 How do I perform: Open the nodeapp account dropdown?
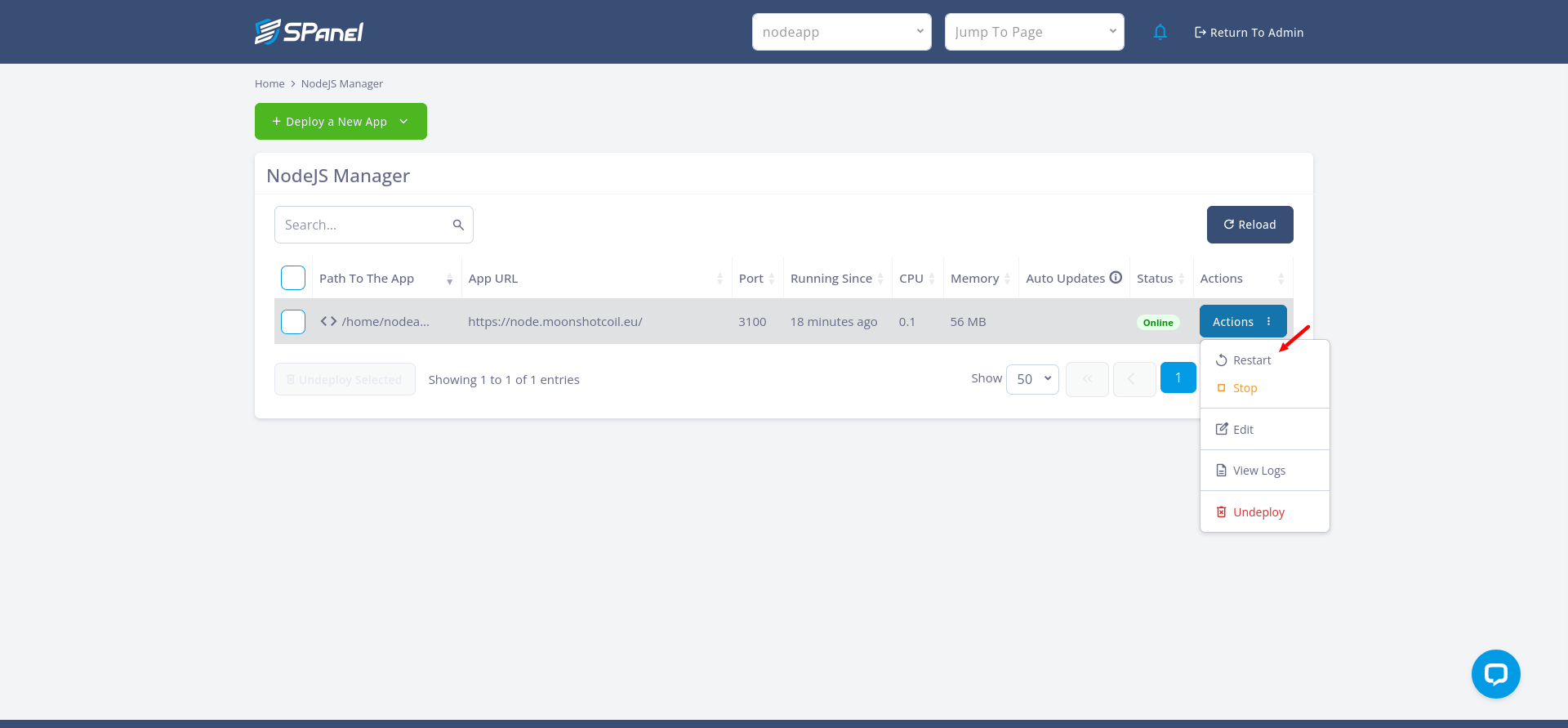point(842,32)
